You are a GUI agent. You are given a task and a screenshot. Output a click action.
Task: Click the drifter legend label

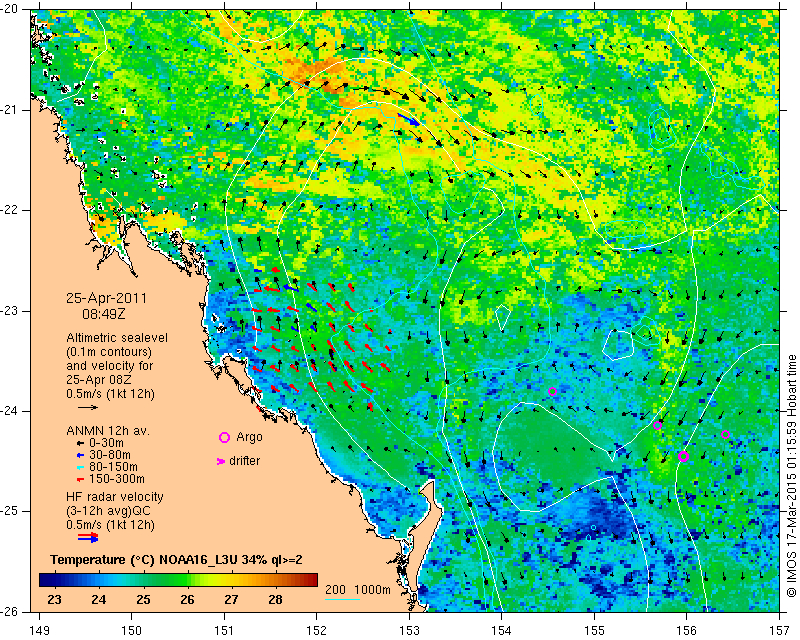tap(244, 461)
